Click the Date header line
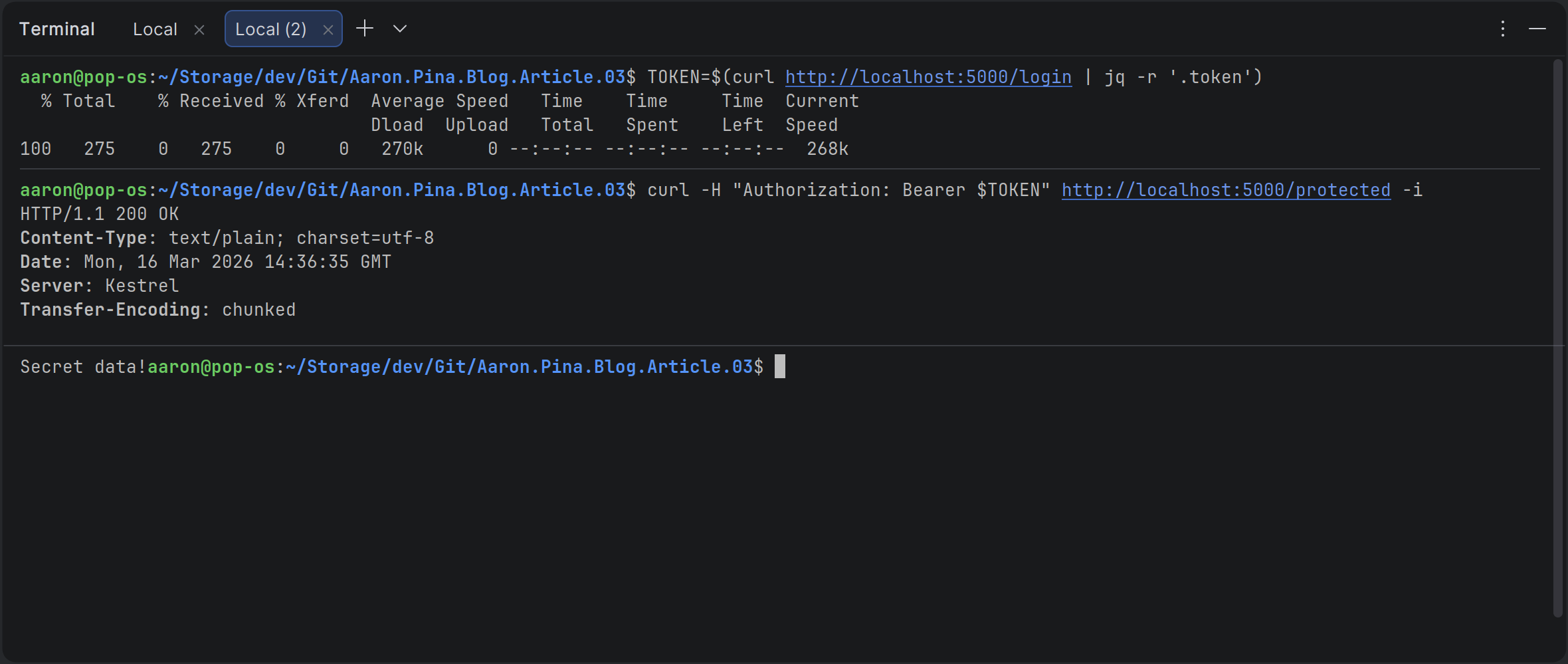The width and height of the screenshot is (1568, 664). point(205,262)
